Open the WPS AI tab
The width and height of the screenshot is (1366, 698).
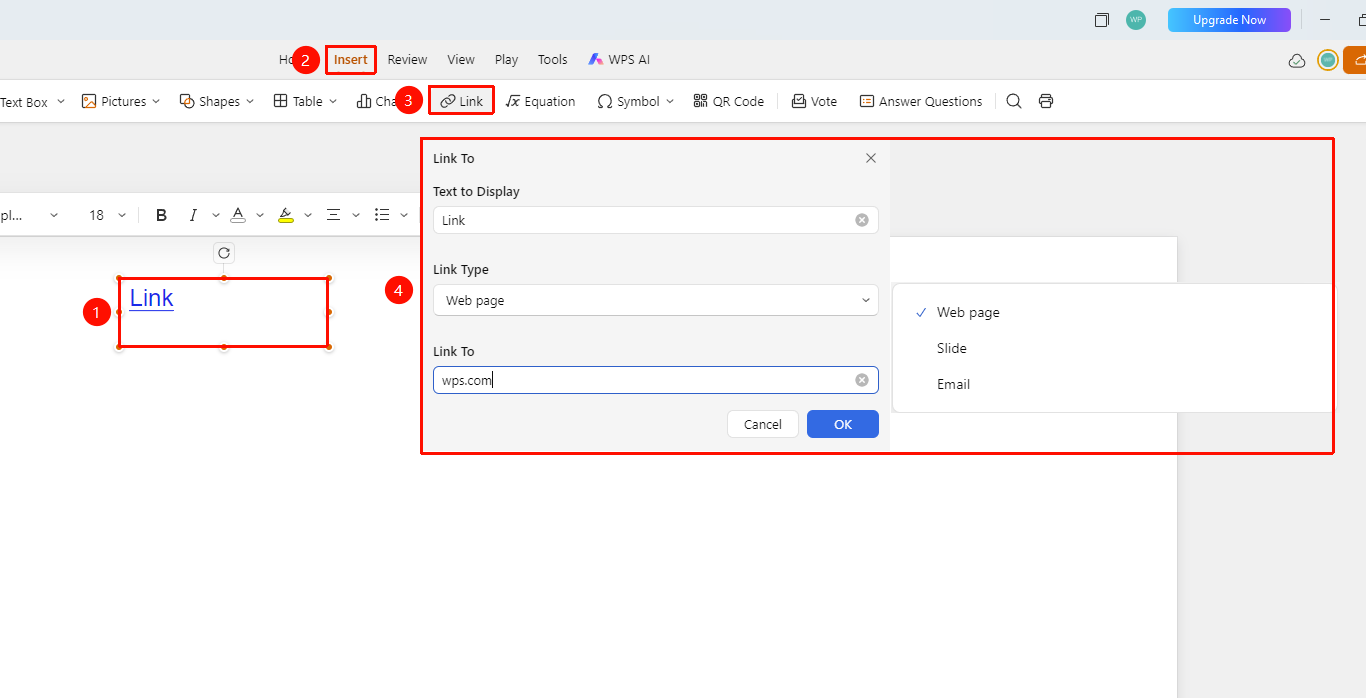point(619,60)
